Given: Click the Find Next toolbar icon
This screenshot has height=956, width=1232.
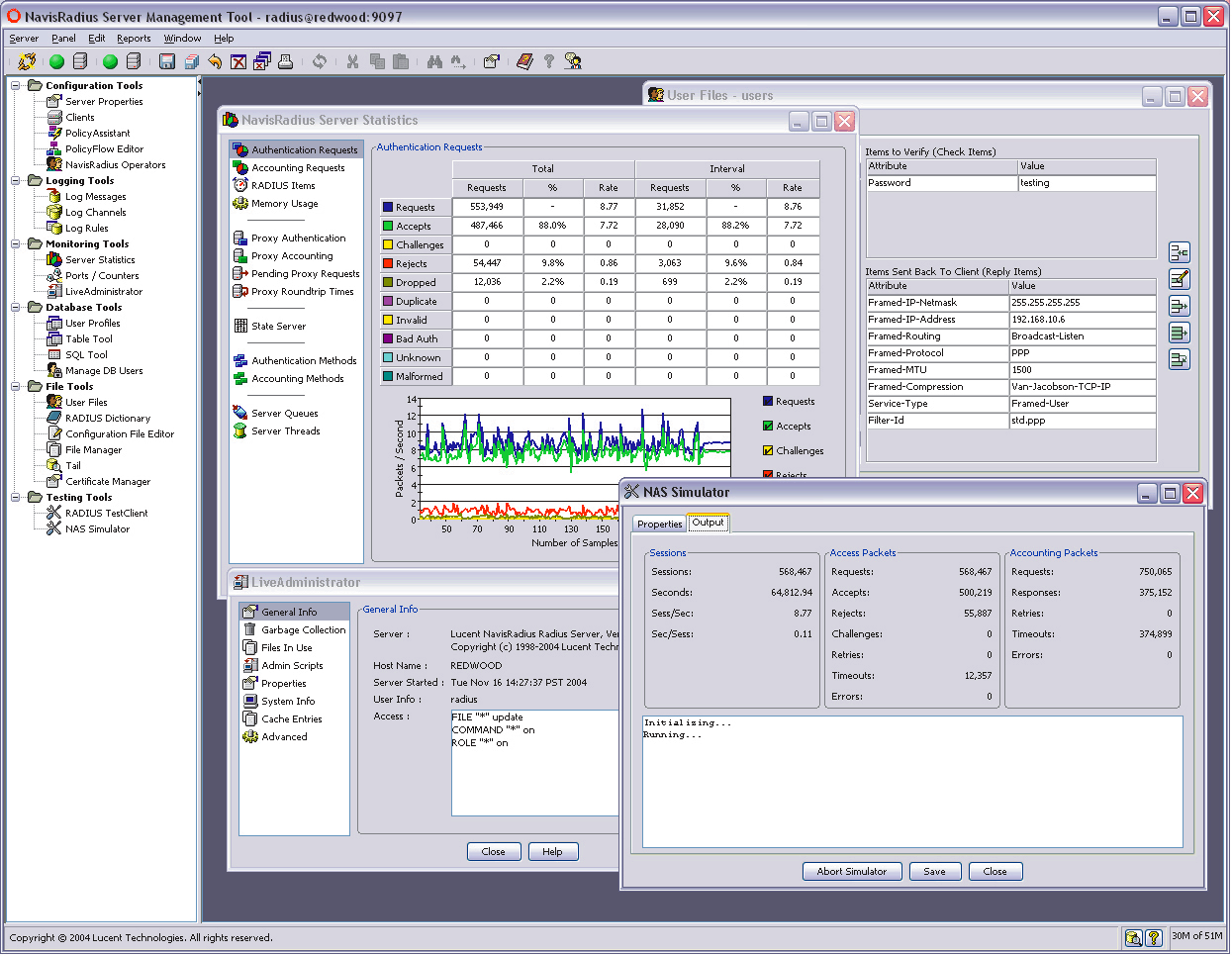Looking at the screenshot, I should coord(458,61).
